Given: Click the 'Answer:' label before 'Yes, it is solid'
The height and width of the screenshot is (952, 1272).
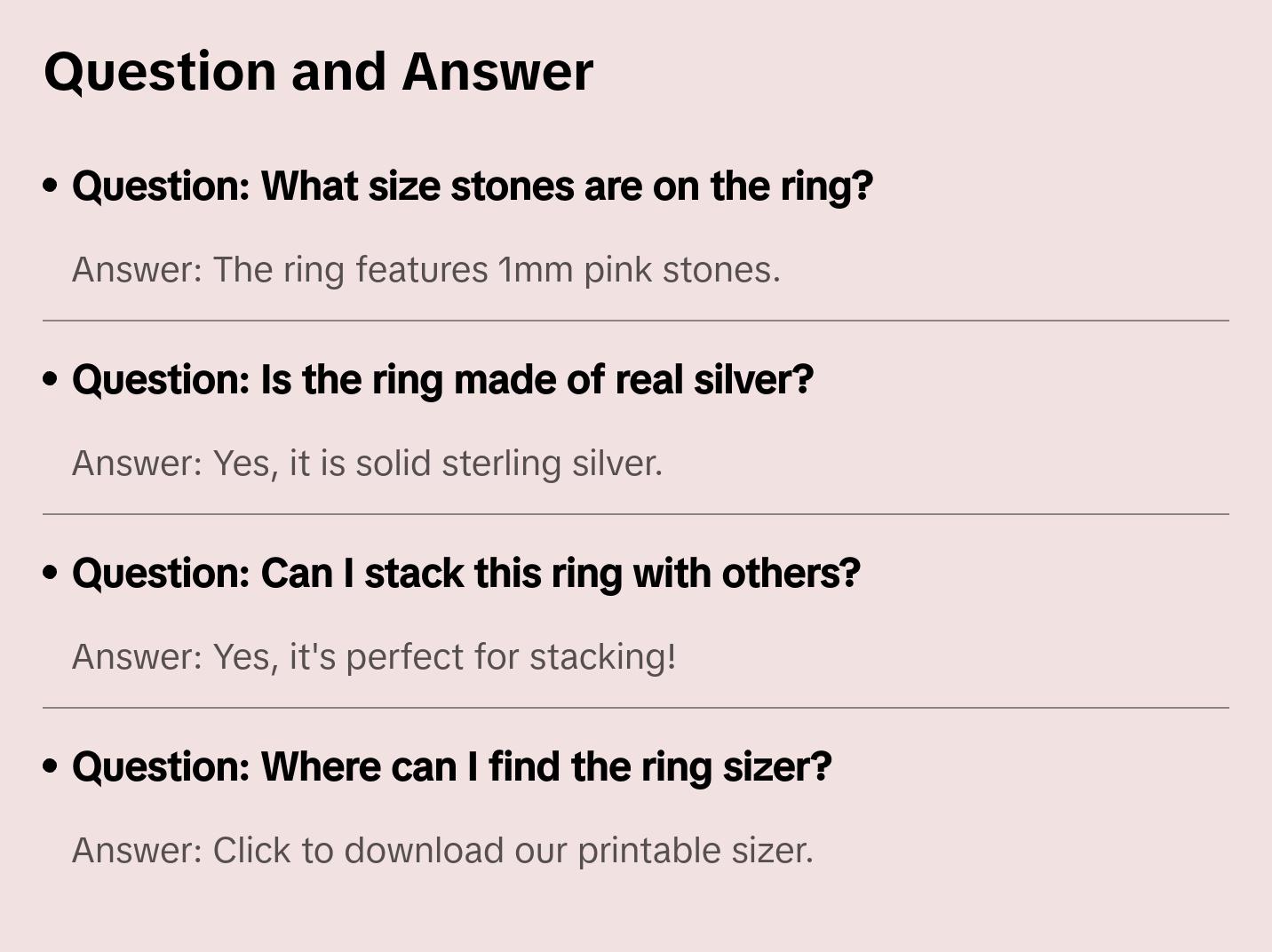Looking at the screenshot, I should pos(138,464).
